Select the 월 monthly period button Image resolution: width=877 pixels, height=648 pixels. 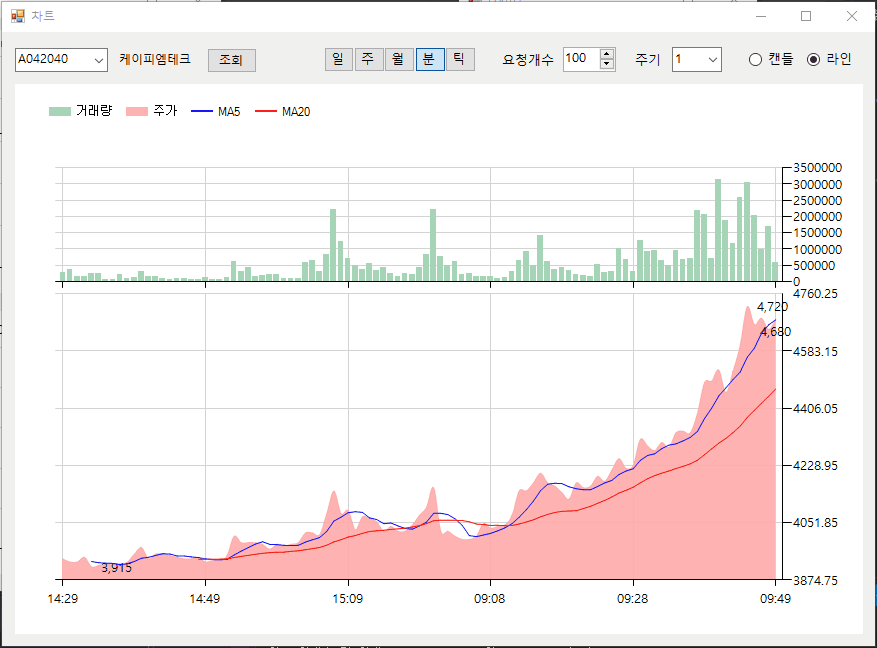coord(399,59)
